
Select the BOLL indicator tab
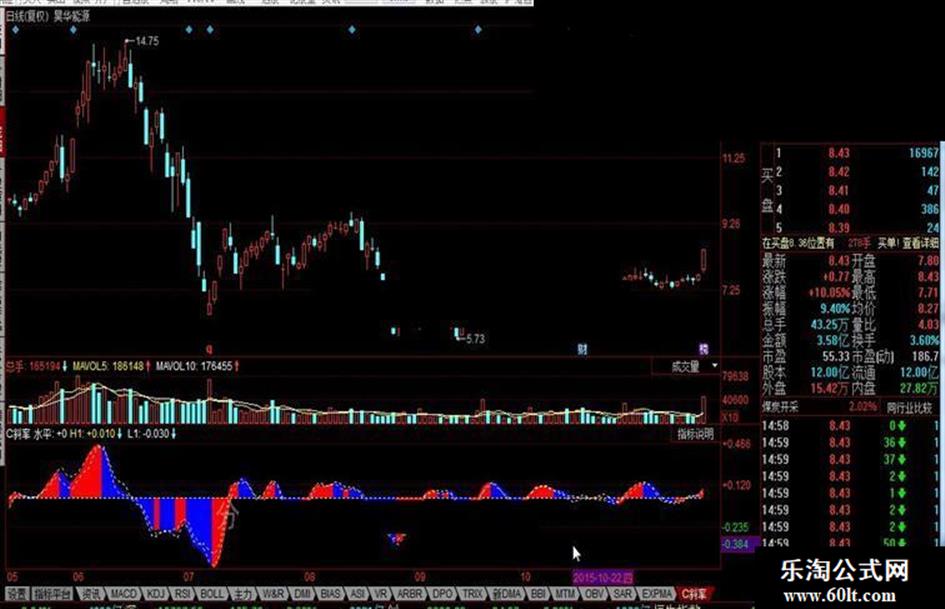pyautogui.click(x=212, y=594)
